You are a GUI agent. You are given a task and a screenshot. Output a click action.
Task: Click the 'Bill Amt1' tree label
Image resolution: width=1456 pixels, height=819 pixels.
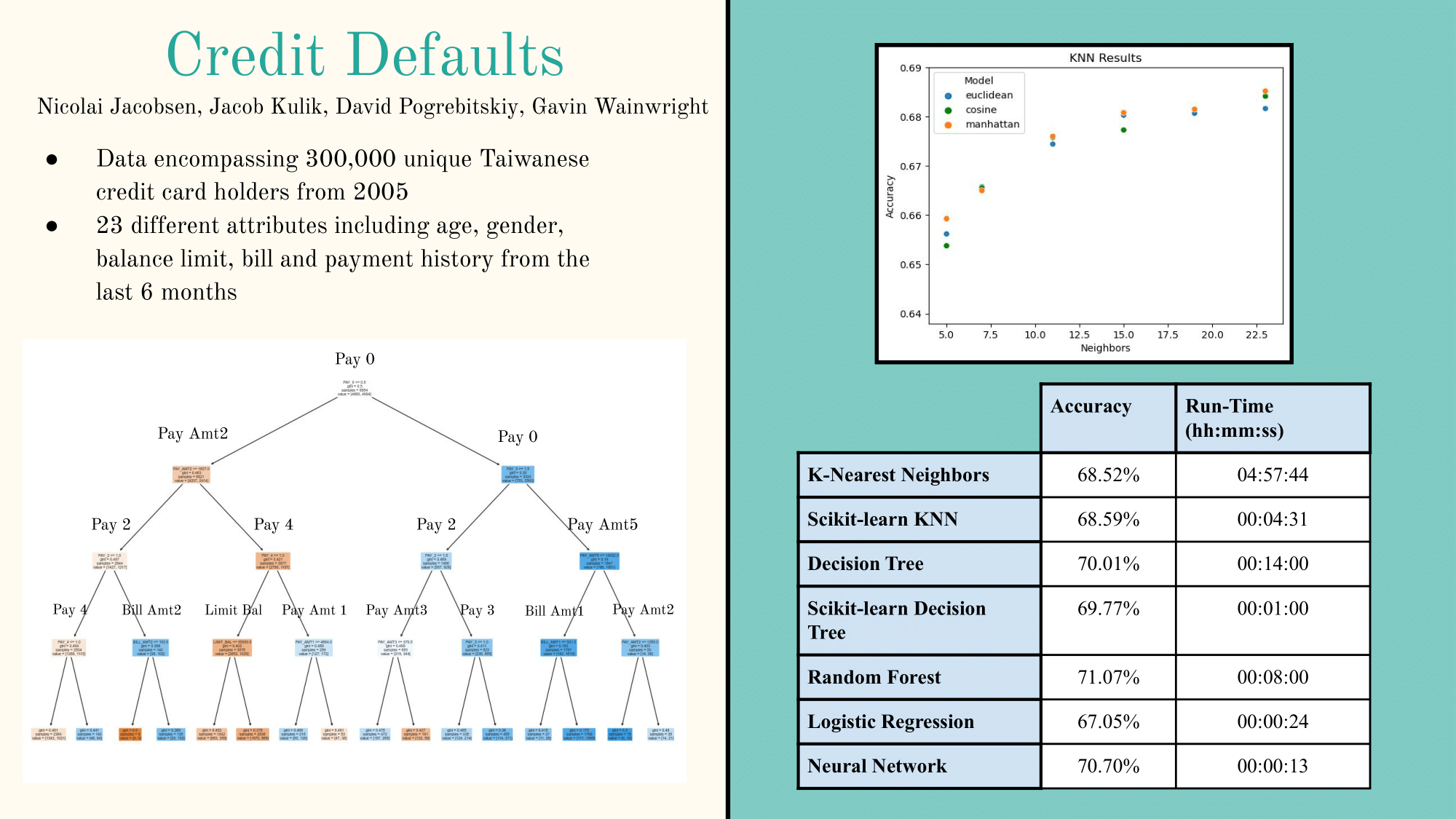[555, 611]
